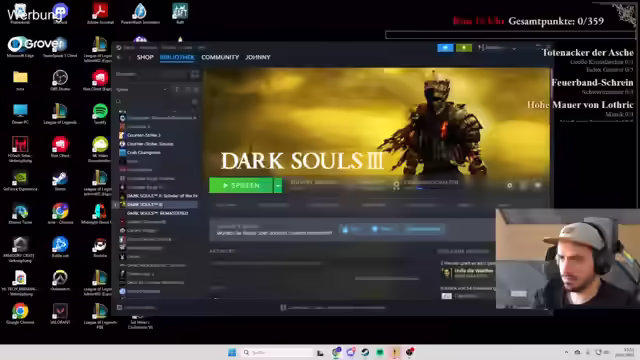
Task: Click the library search field
Action: (155, 101)
